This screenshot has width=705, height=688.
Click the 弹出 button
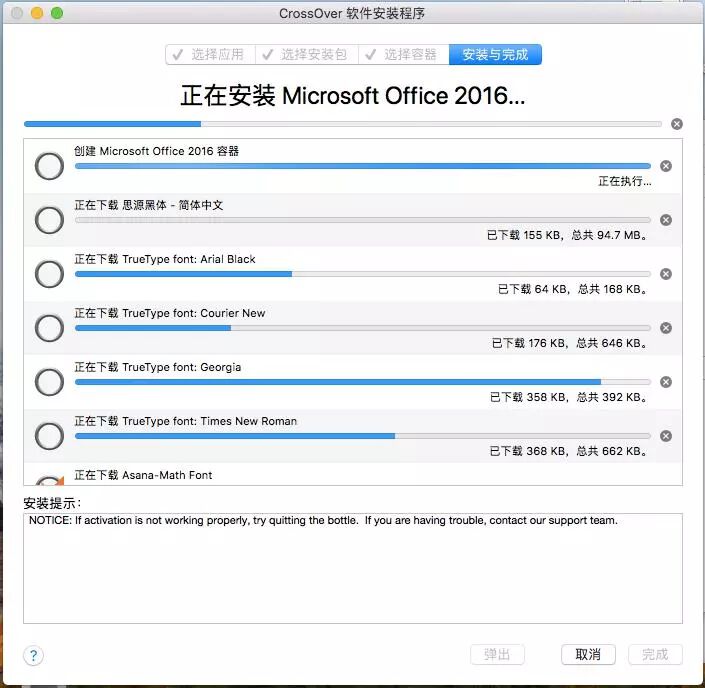(497, 654)
